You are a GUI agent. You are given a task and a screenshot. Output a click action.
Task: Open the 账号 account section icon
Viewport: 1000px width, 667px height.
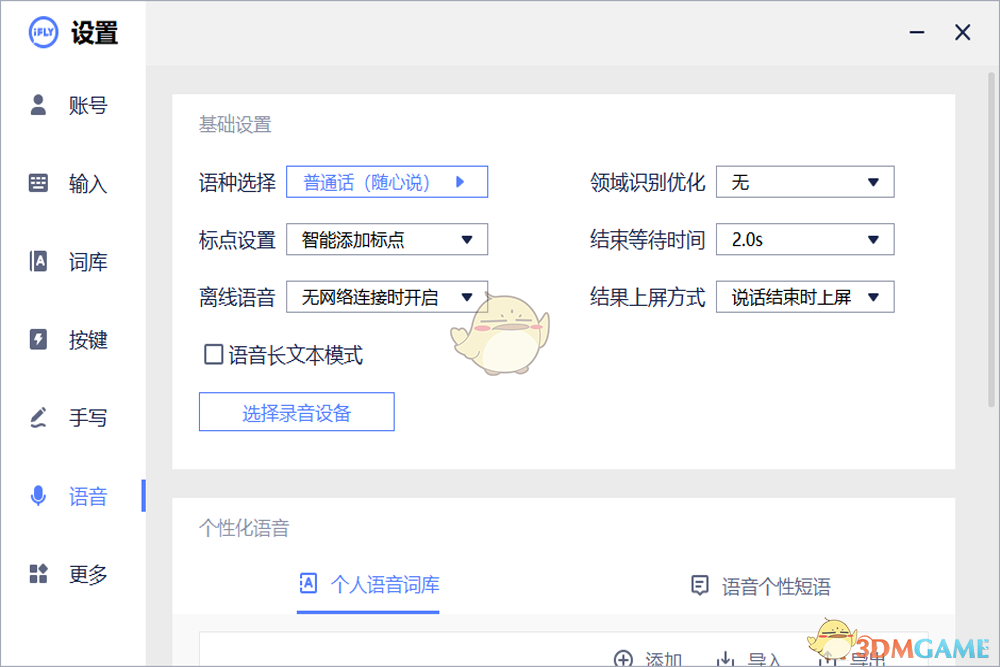pyautogui.click(x=39, y=105)
